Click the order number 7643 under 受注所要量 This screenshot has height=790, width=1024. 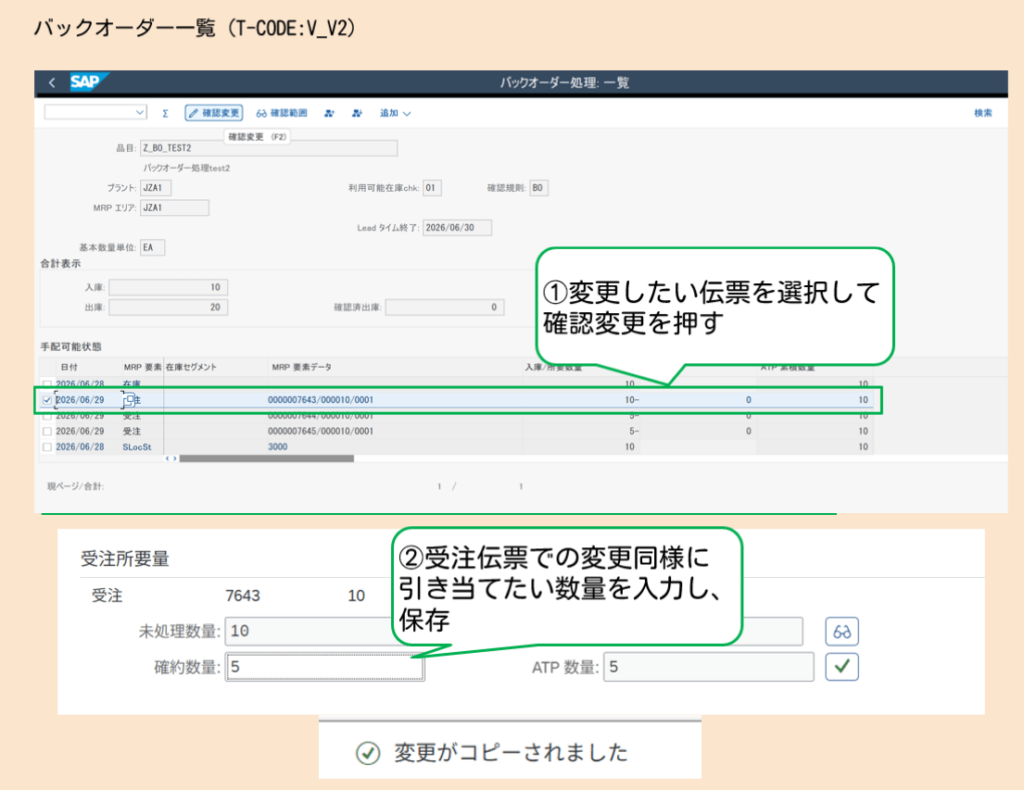pos(243,595)
